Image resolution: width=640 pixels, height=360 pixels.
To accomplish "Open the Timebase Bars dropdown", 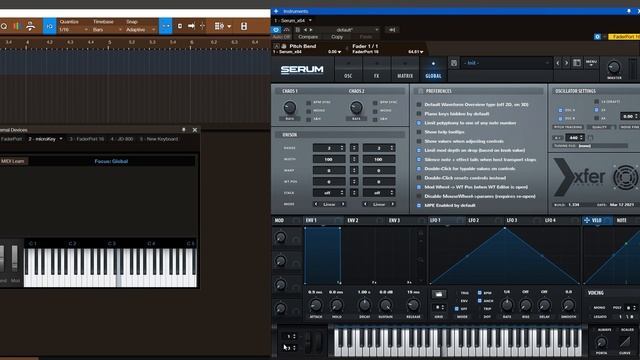I will pos(107,29).
